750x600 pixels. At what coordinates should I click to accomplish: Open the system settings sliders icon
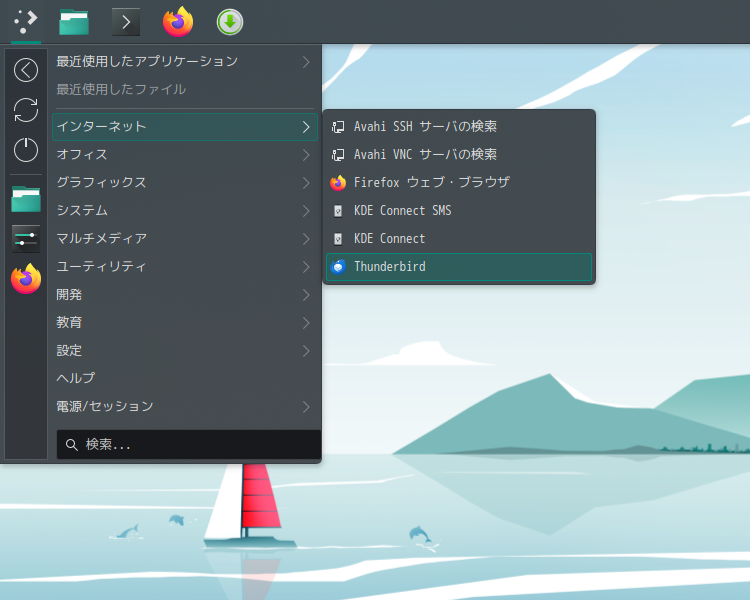point(26,239)
